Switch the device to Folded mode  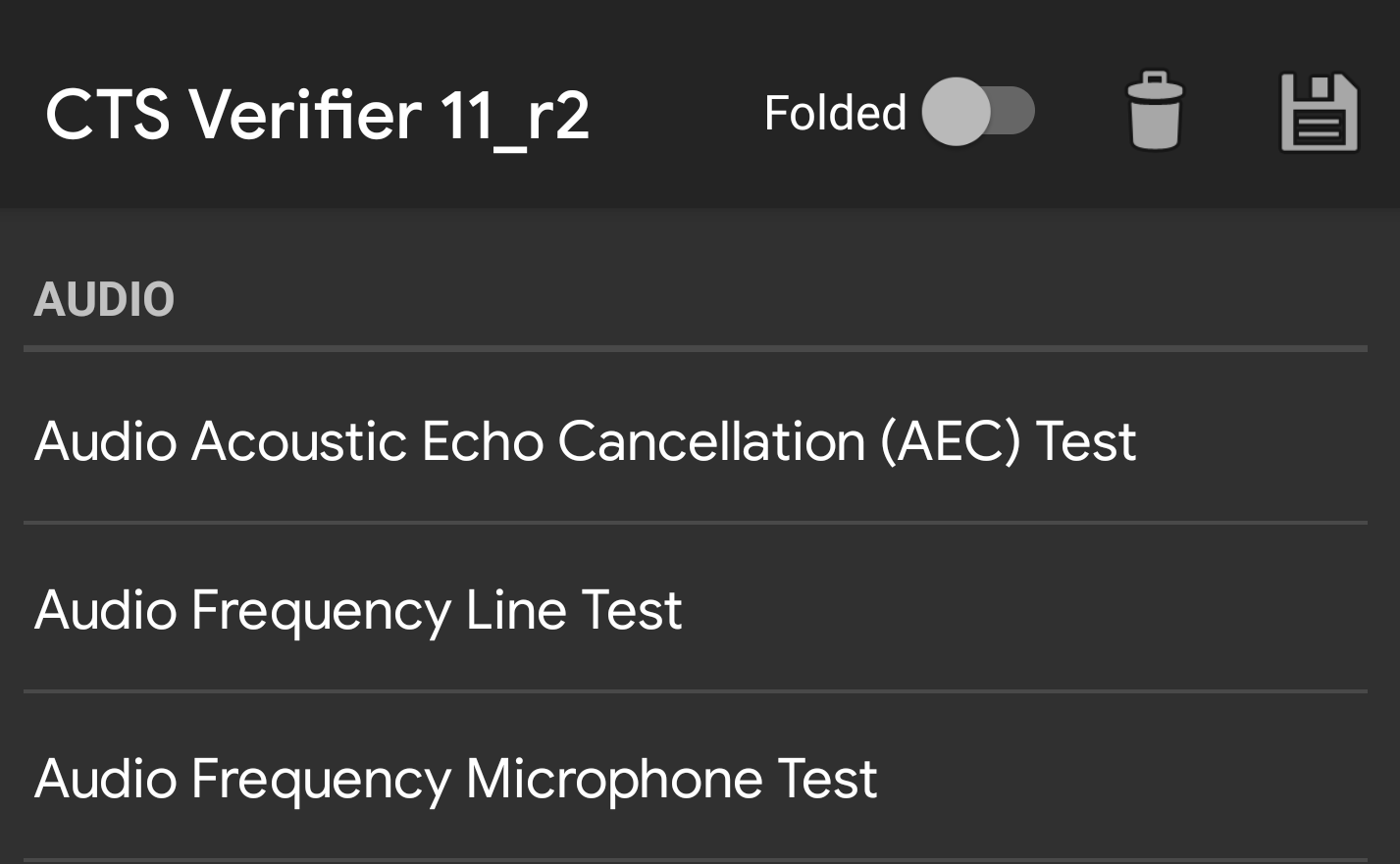(x=980, y=111)
